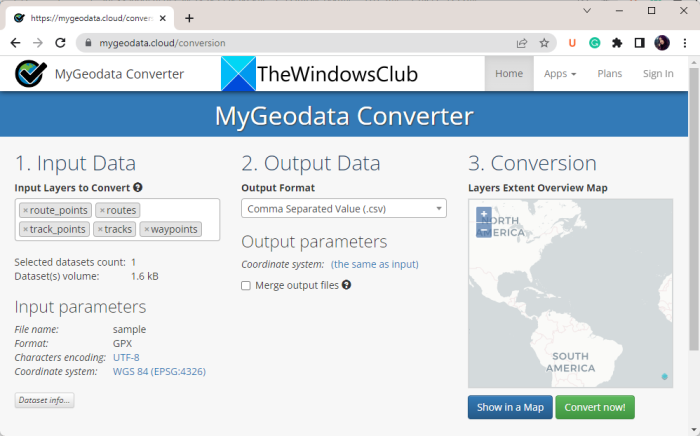The image size is (700, 436).
Task: Click the MyGeodata checkmark logo
Action: tap(30, 74)
